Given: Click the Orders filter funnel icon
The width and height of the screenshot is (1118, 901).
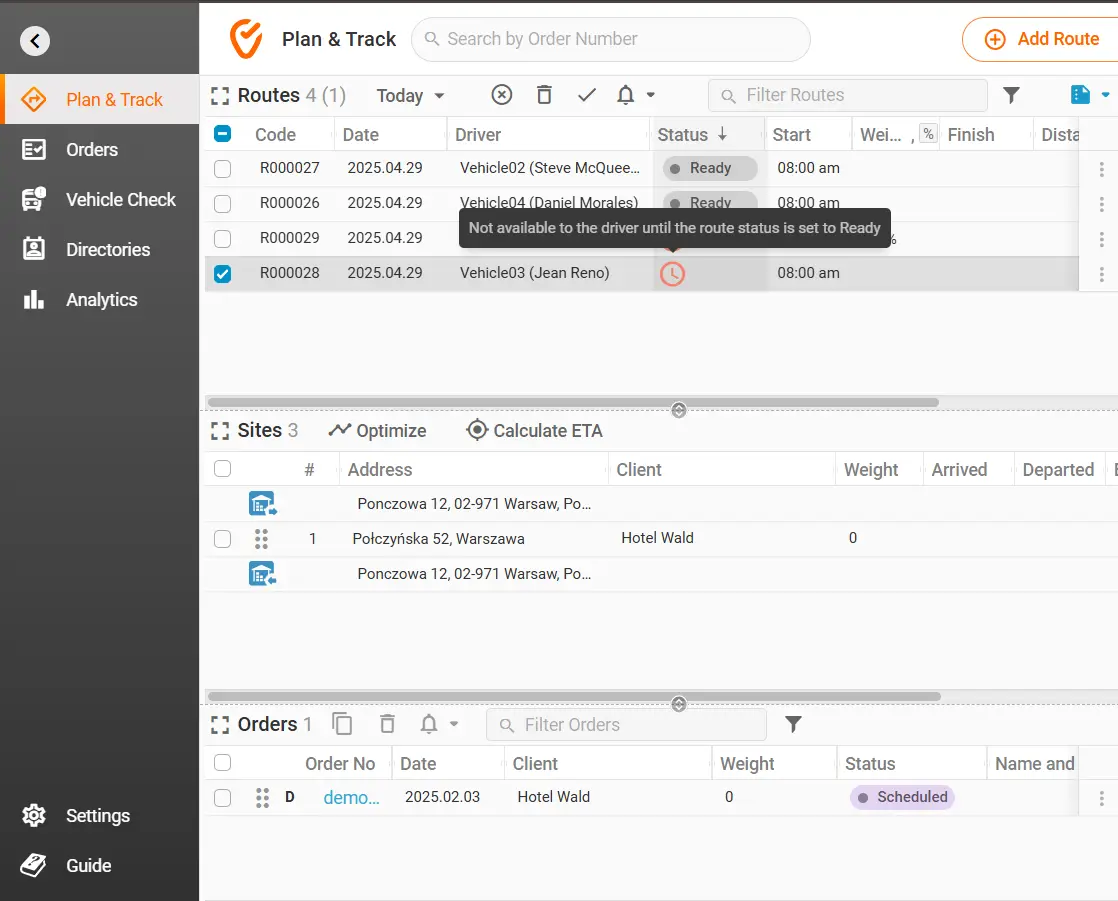Looking at the screenshot, I should [793, 724].
